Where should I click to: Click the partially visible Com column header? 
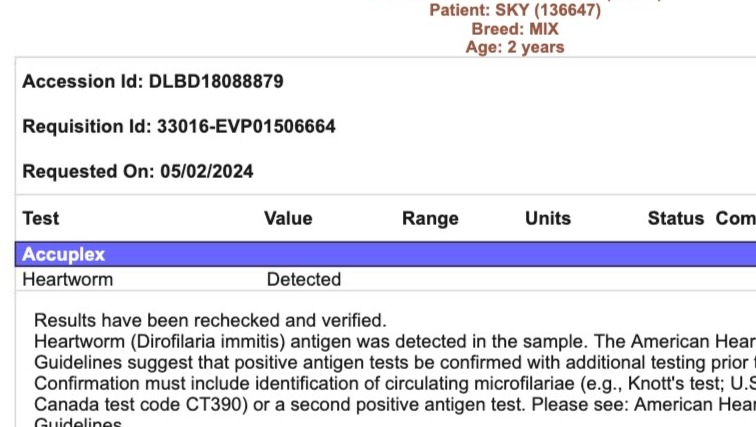(x=736, y=218)
